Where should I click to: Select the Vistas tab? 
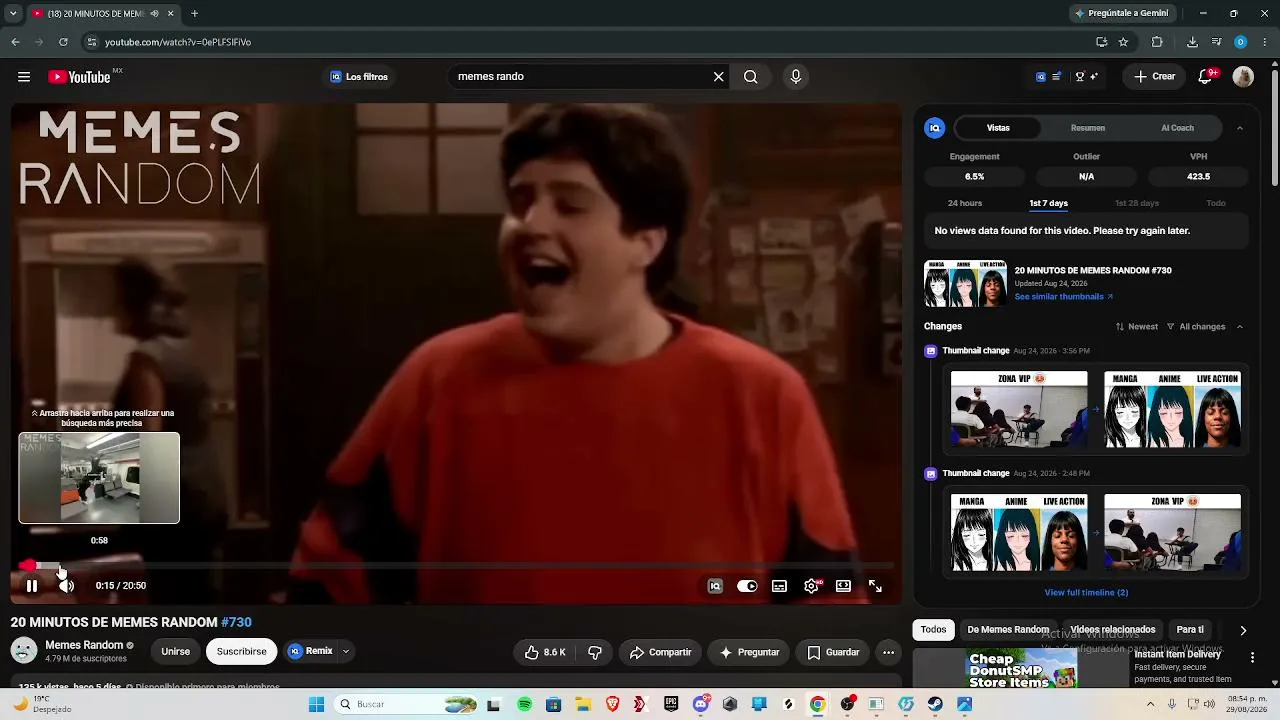click(x=998, y=128)
